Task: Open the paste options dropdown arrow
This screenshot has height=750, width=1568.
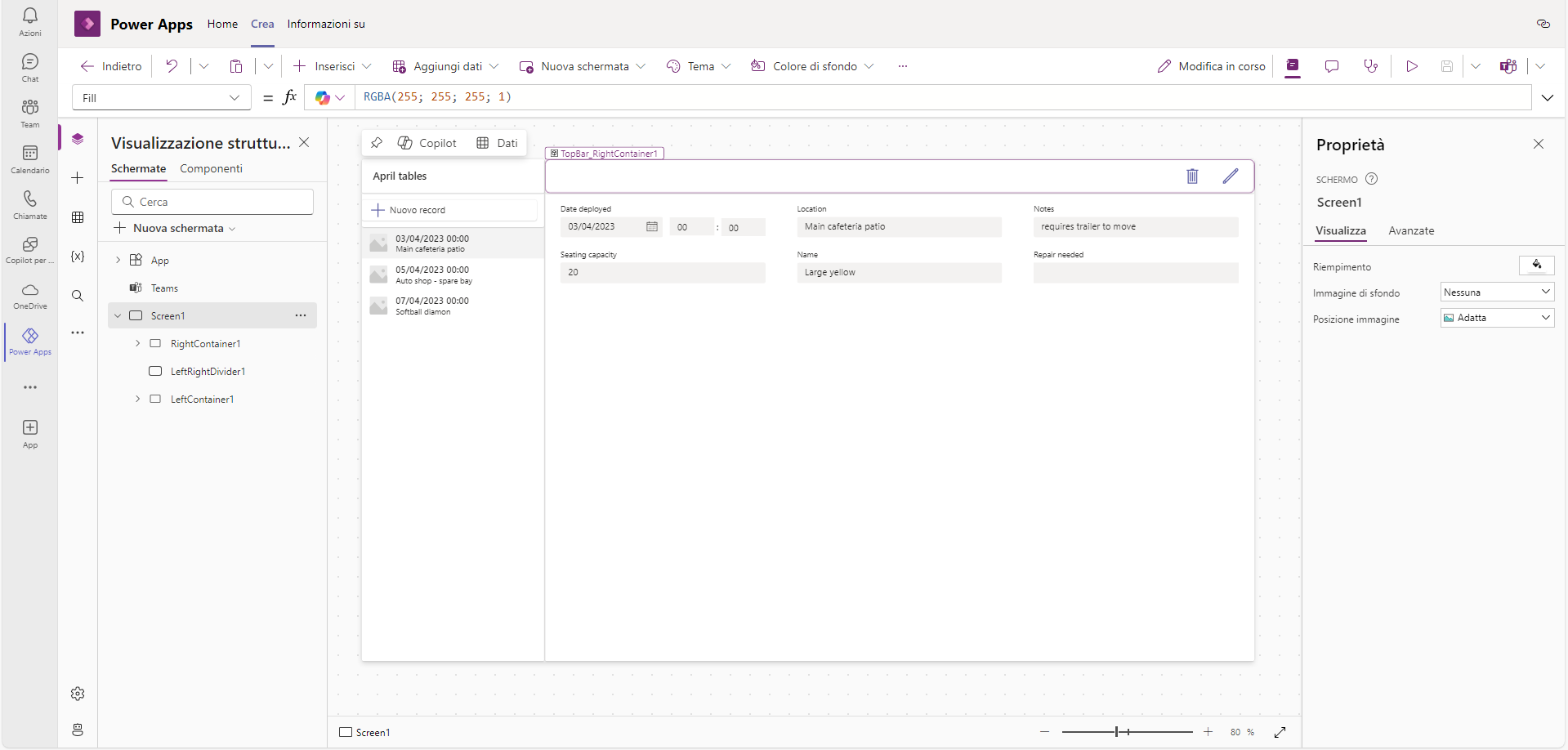Action: (268, 66)
